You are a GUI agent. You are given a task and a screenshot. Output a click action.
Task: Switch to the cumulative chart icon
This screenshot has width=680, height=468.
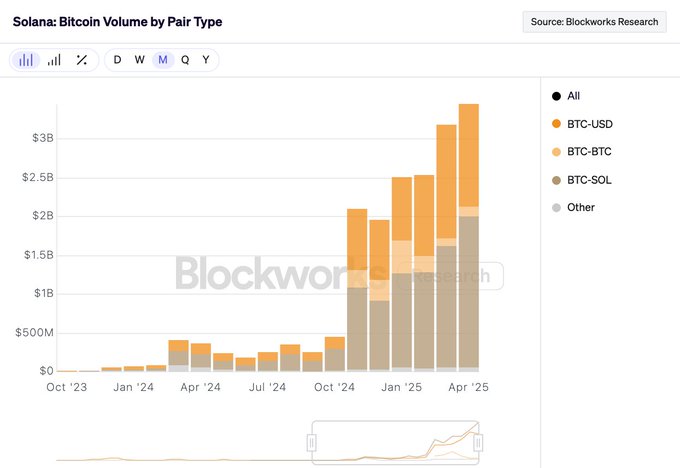tap(54, 60)
